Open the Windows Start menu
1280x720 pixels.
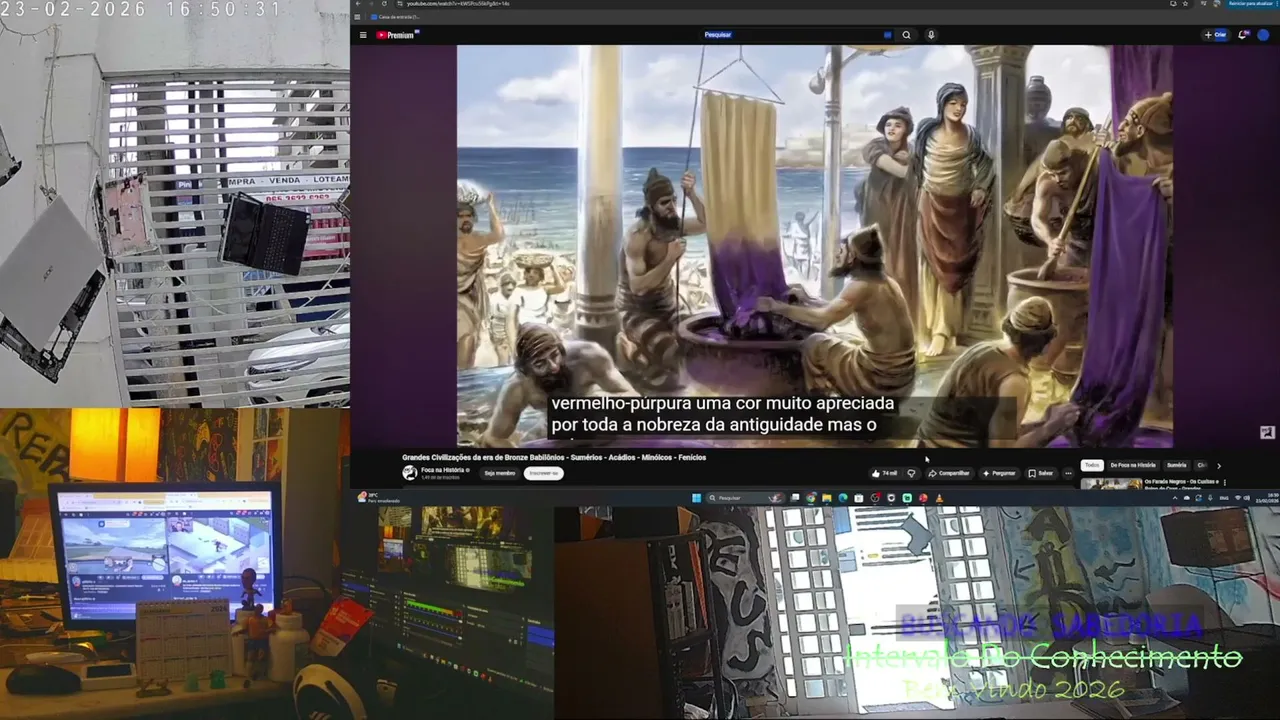pos(696,498)
